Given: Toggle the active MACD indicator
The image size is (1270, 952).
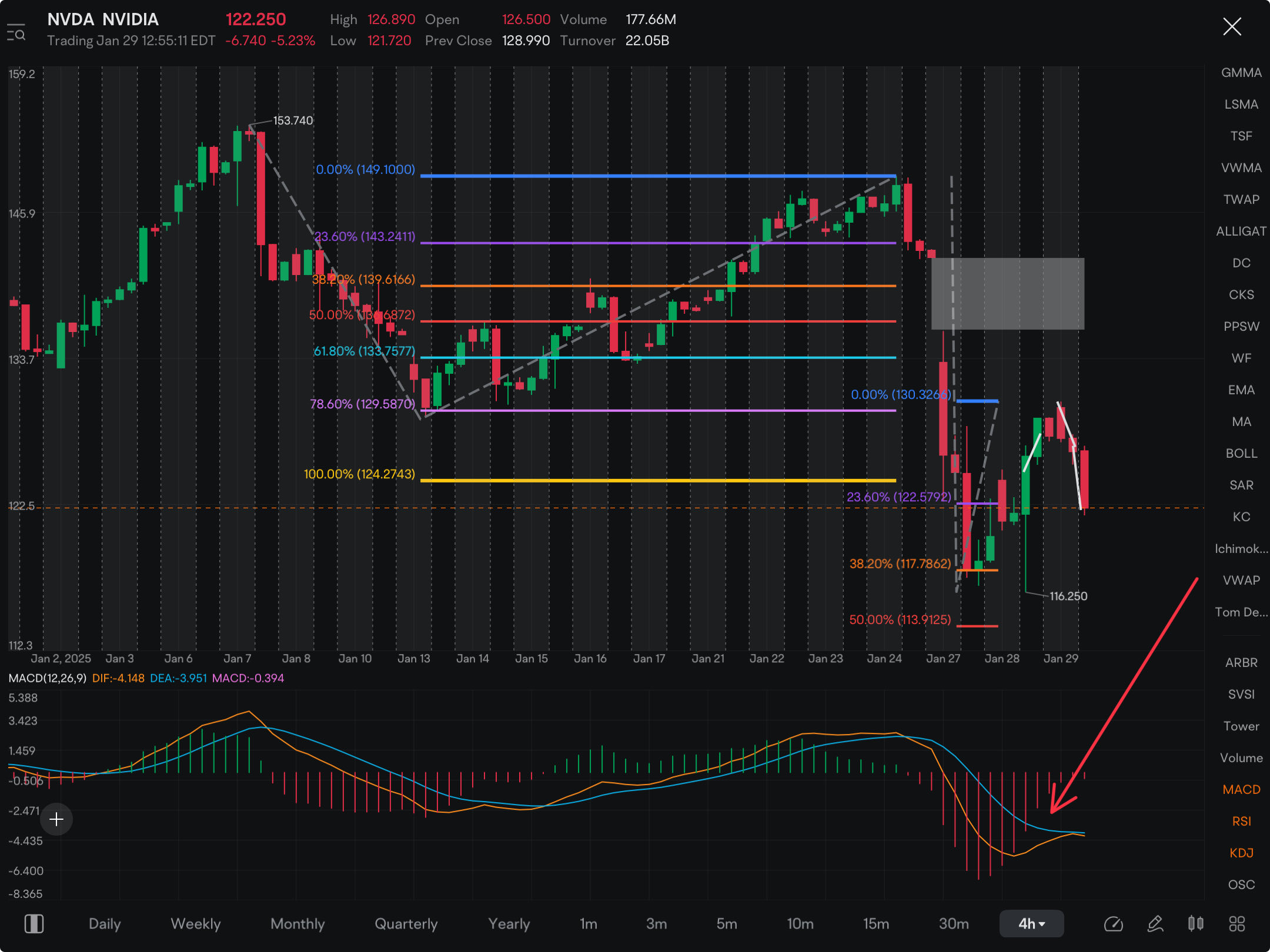Looking at the screenshot, I should (1241, 790).
